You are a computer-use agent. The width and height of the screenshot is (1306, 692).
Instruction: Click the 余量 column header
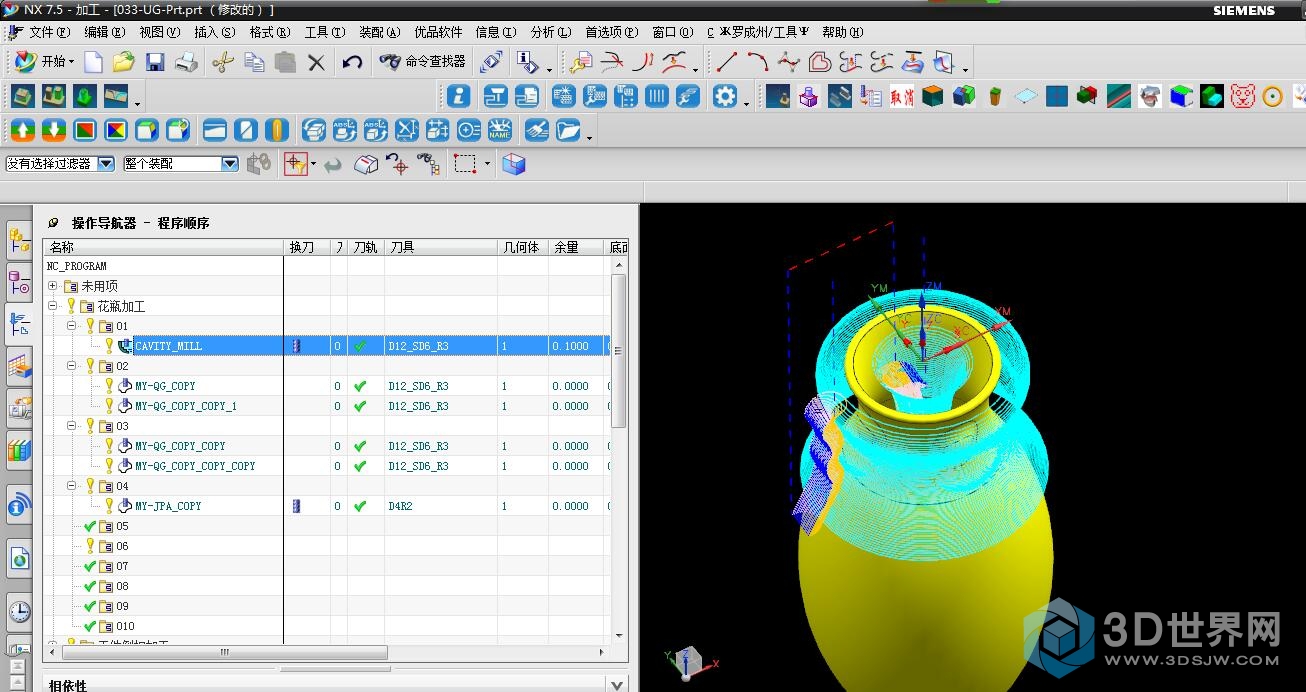576,247
